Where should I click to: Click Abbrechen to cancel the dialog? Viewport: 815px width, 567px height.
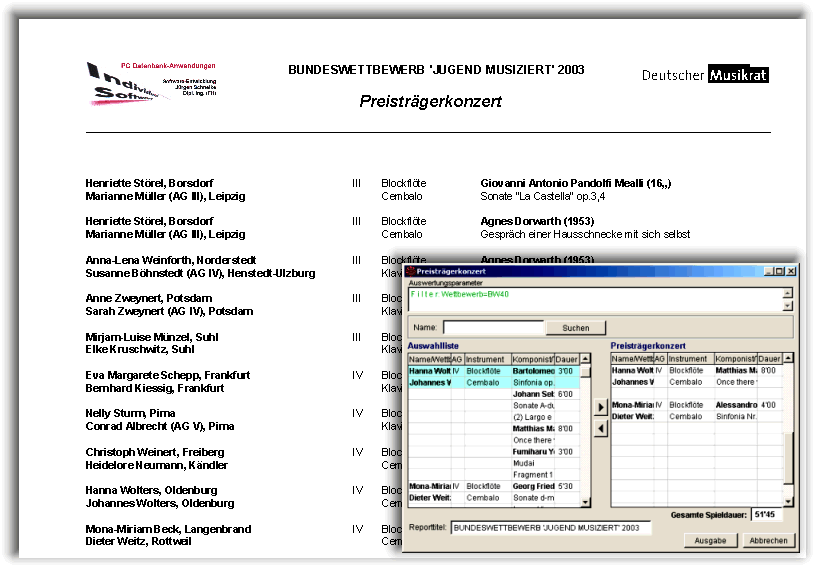769,540
